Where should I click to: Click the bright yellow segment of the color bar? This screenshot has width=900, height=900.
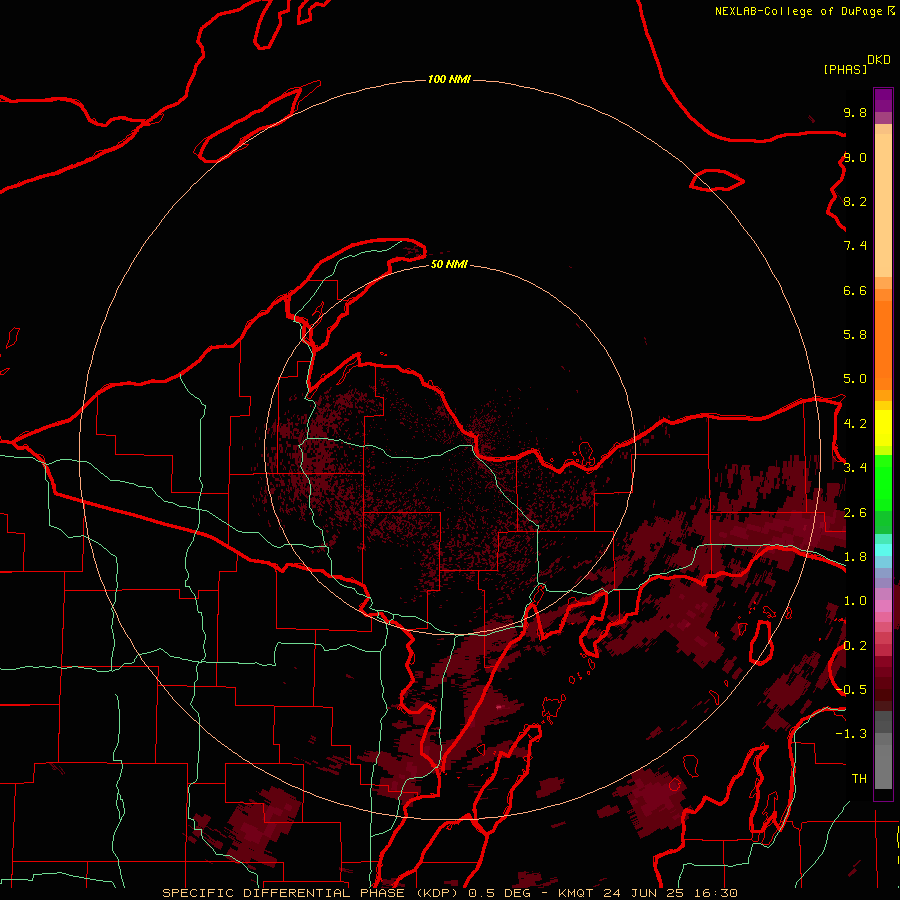pos(883,428)
